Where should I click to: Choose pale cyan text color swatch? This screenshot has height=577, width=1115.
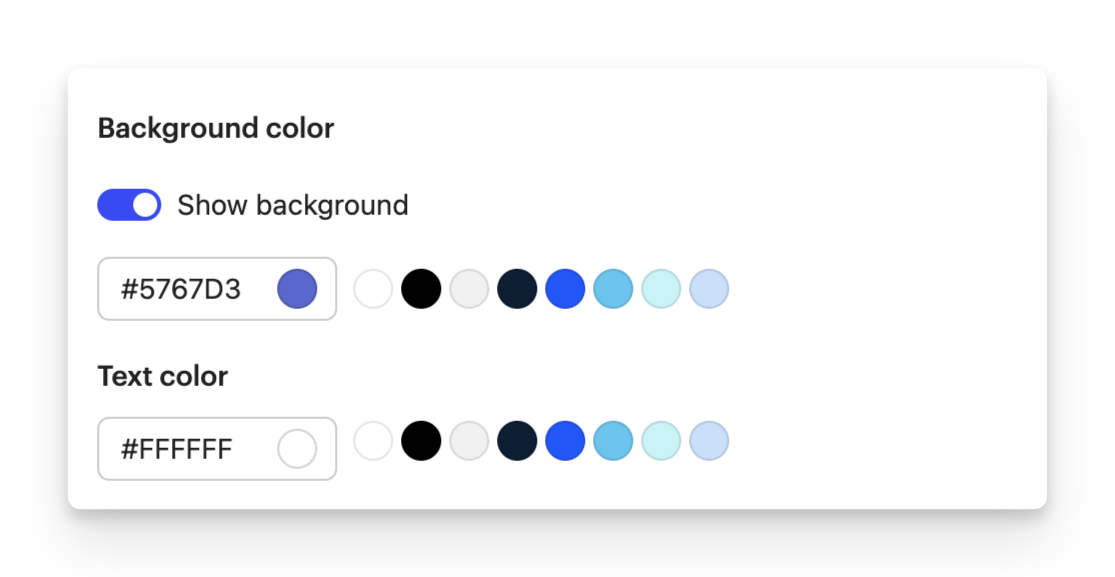click(661, 441)
